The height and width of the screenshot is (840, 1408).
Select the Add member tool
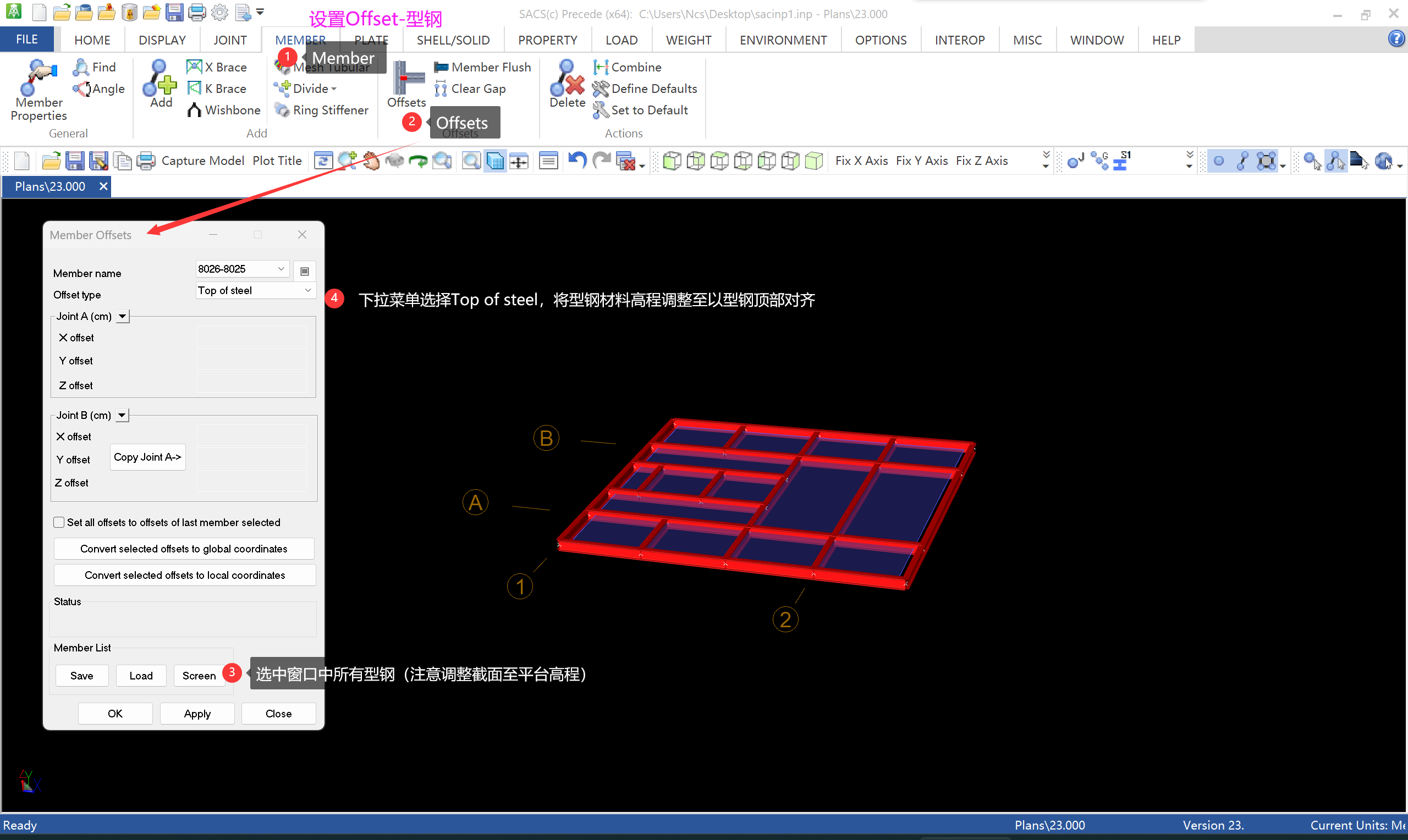point(159,79)
